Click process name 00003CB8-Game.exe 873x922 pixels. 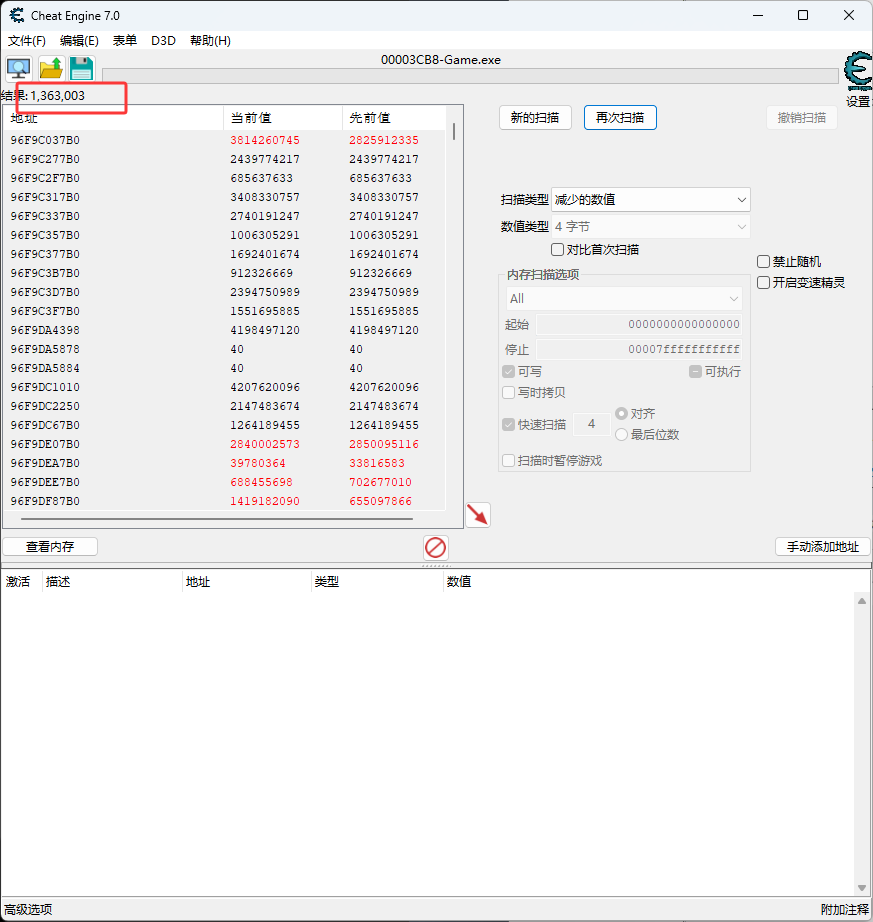441,60
